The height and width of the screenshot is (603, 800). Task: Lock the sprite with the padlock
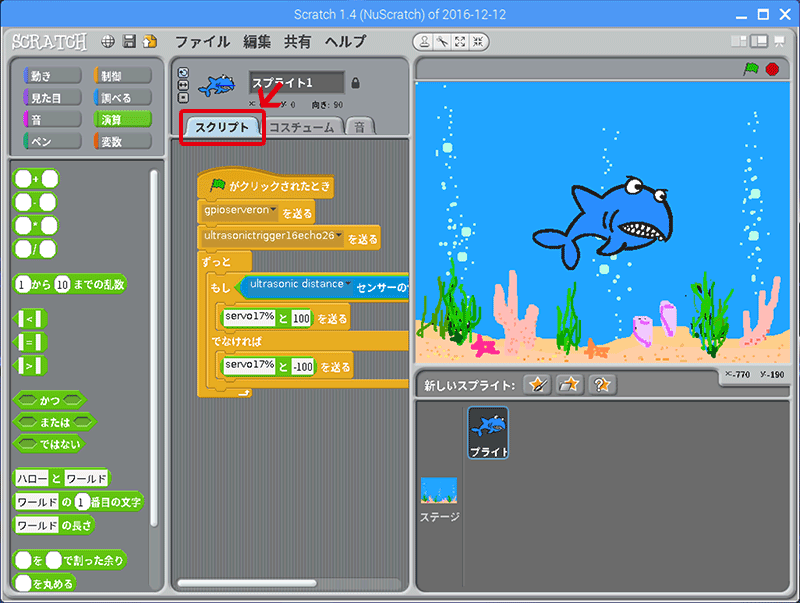356,83
